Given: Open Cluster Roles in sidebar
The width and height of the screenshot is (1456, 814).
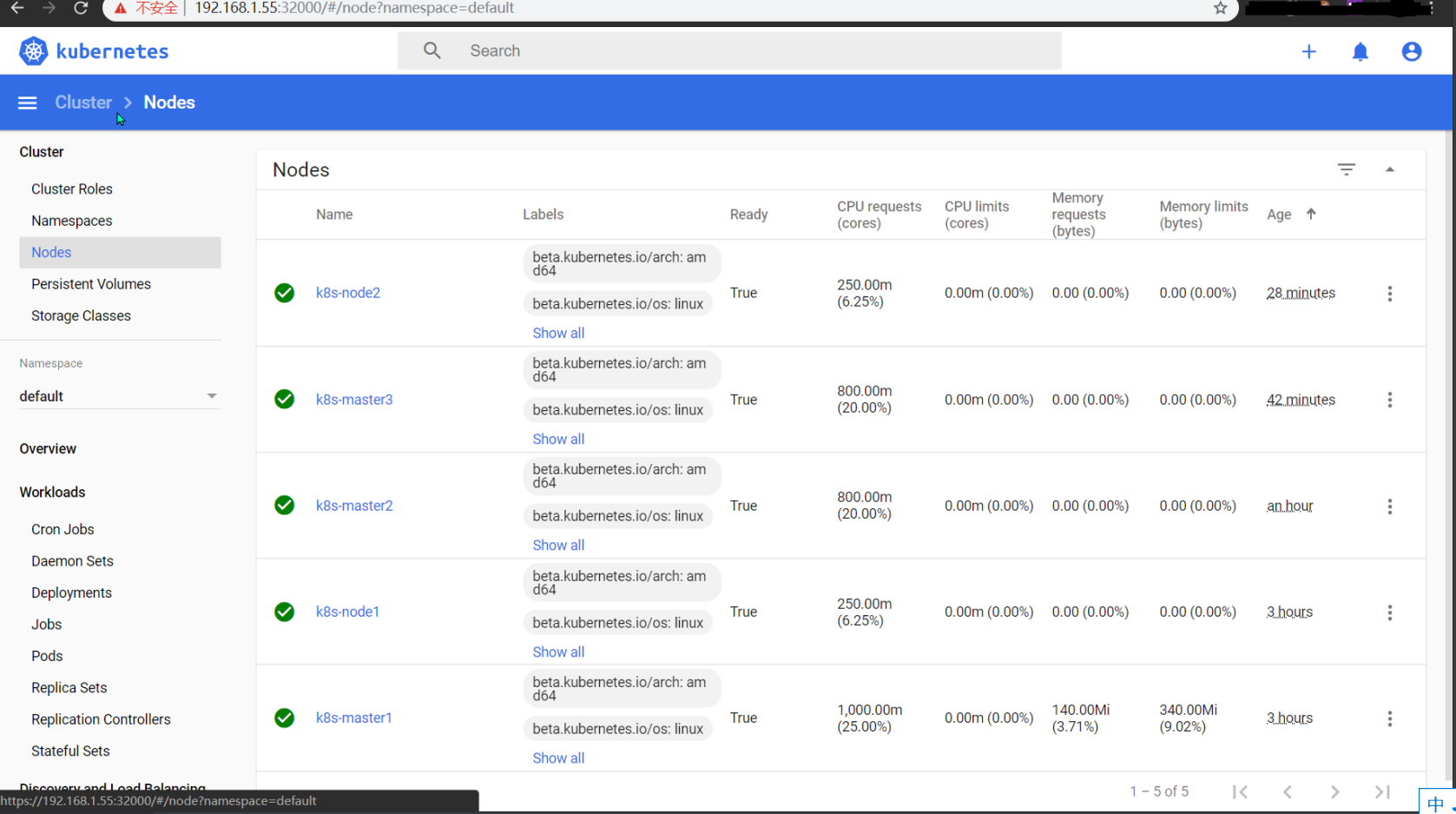Looking at the screenshot, I should (72, 189).
